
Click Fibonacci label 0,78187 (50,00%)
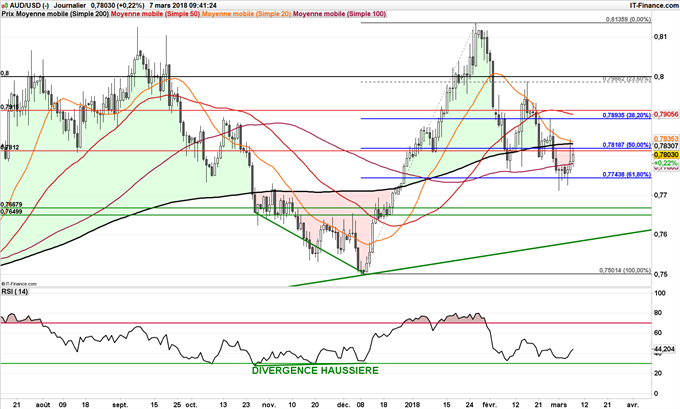[x=627, y=145]
